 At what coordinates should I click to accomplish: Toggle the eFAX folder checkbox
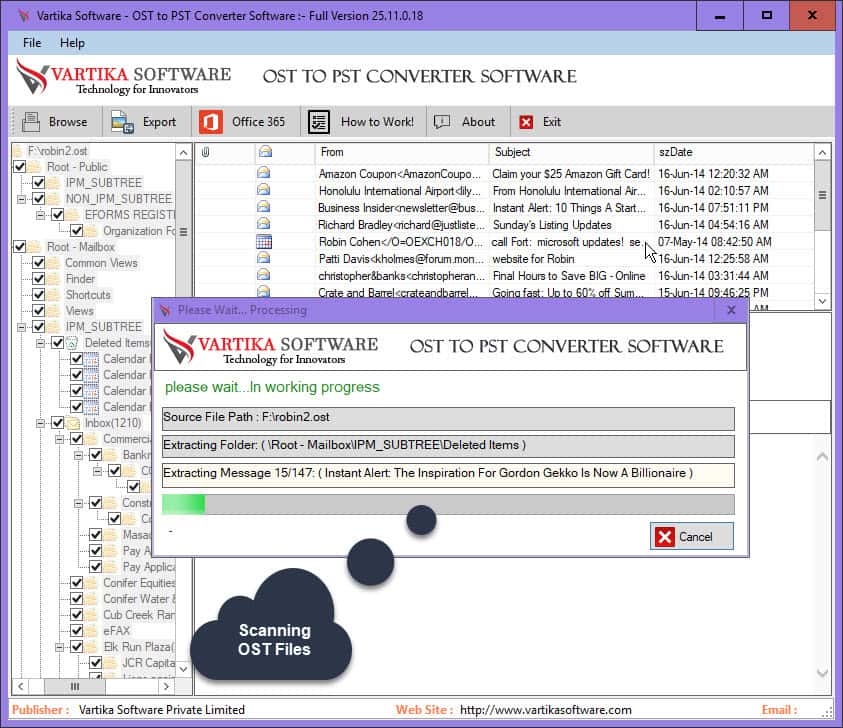pyautogui.click(x=76, y=631)
